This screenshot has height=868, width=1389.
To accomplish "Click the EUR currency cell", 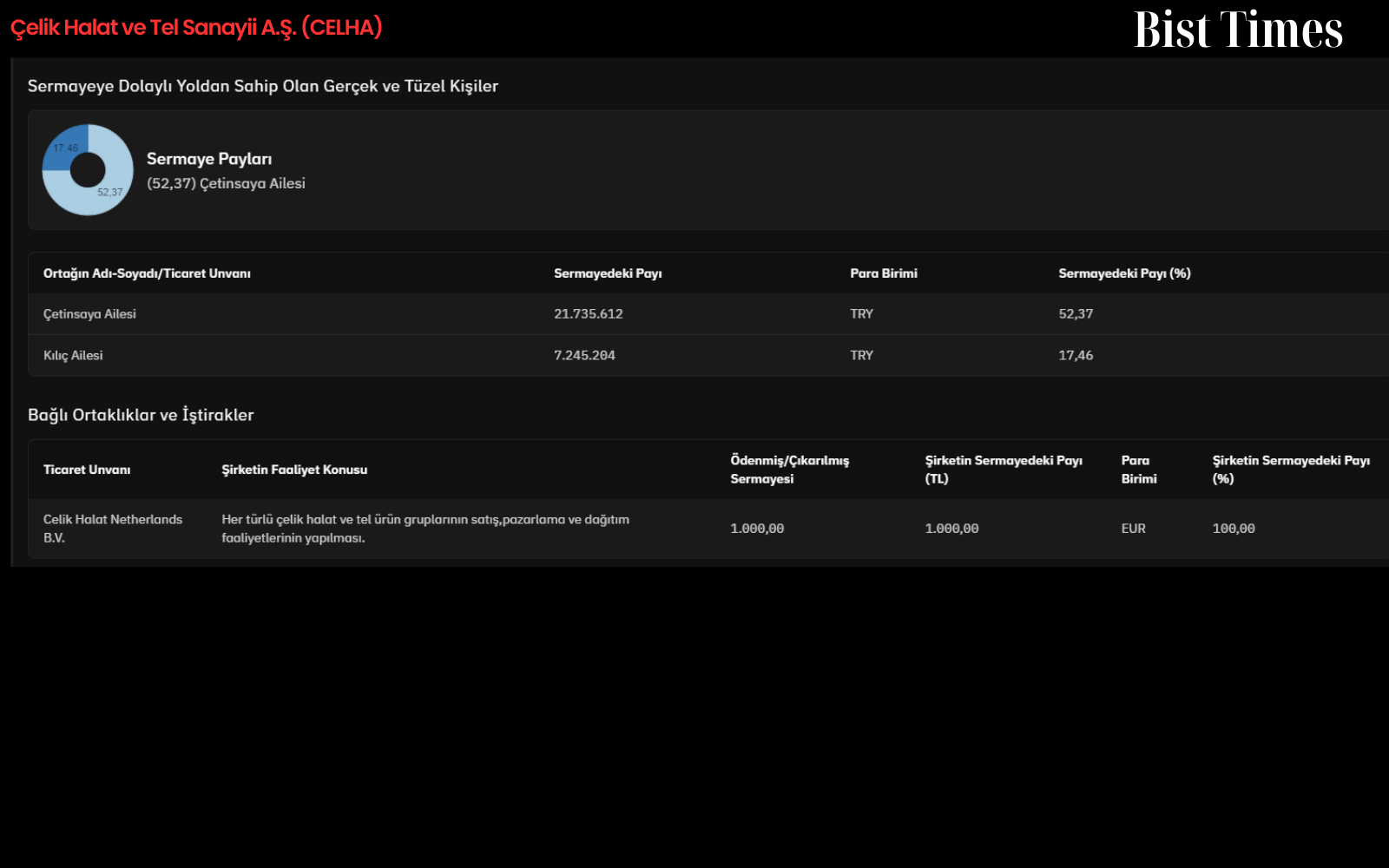I will 1133,529.
